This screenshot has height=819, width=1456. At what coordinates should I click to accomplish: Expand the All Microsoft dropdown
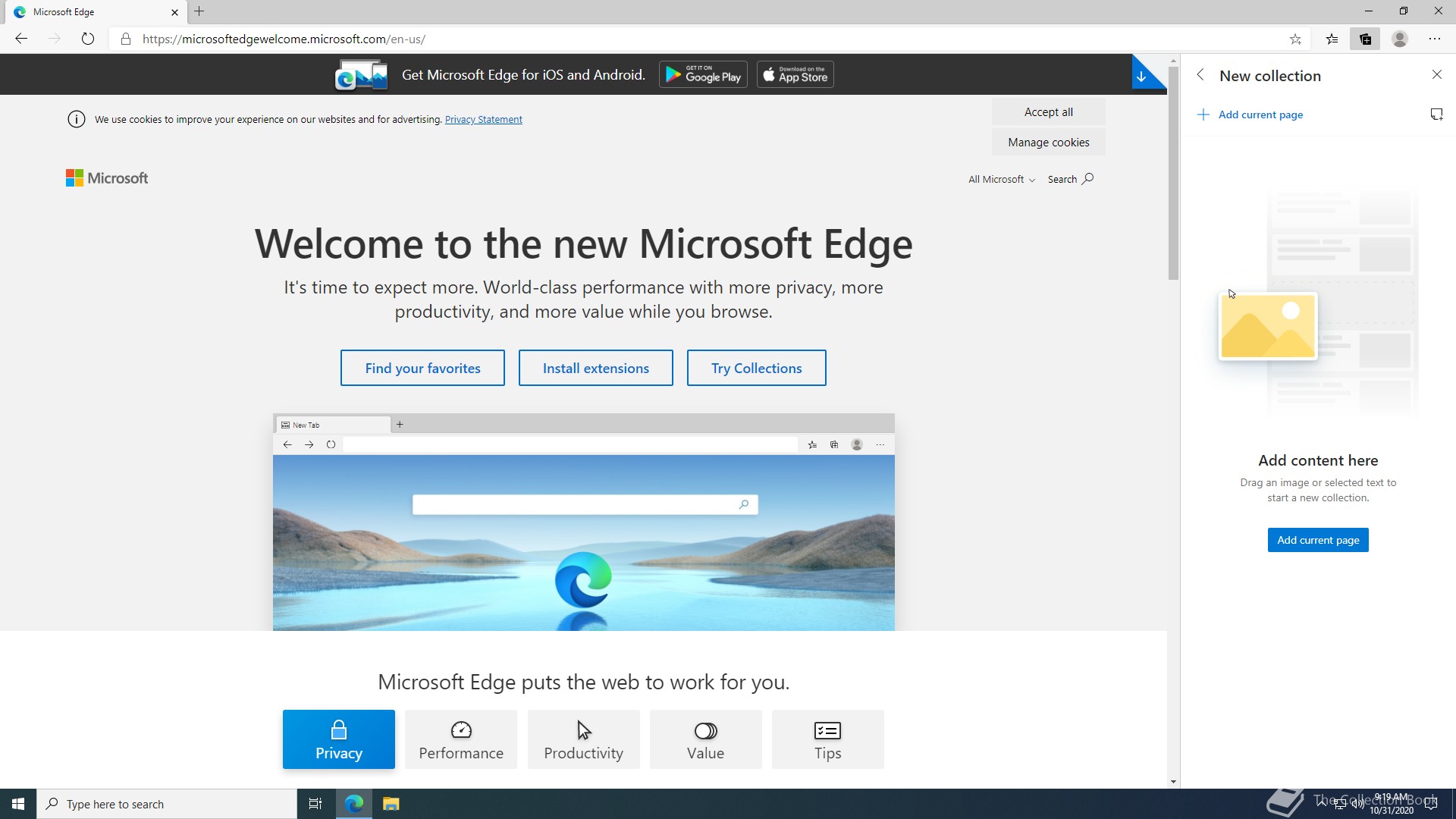click(1001, 180)
